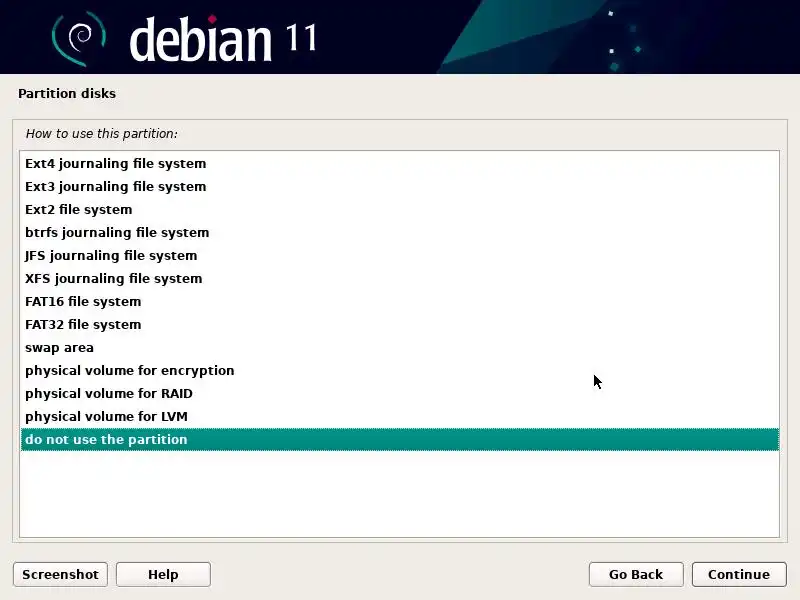Continue to the next installer step
The image size is (800, 600).
point(739,574)
